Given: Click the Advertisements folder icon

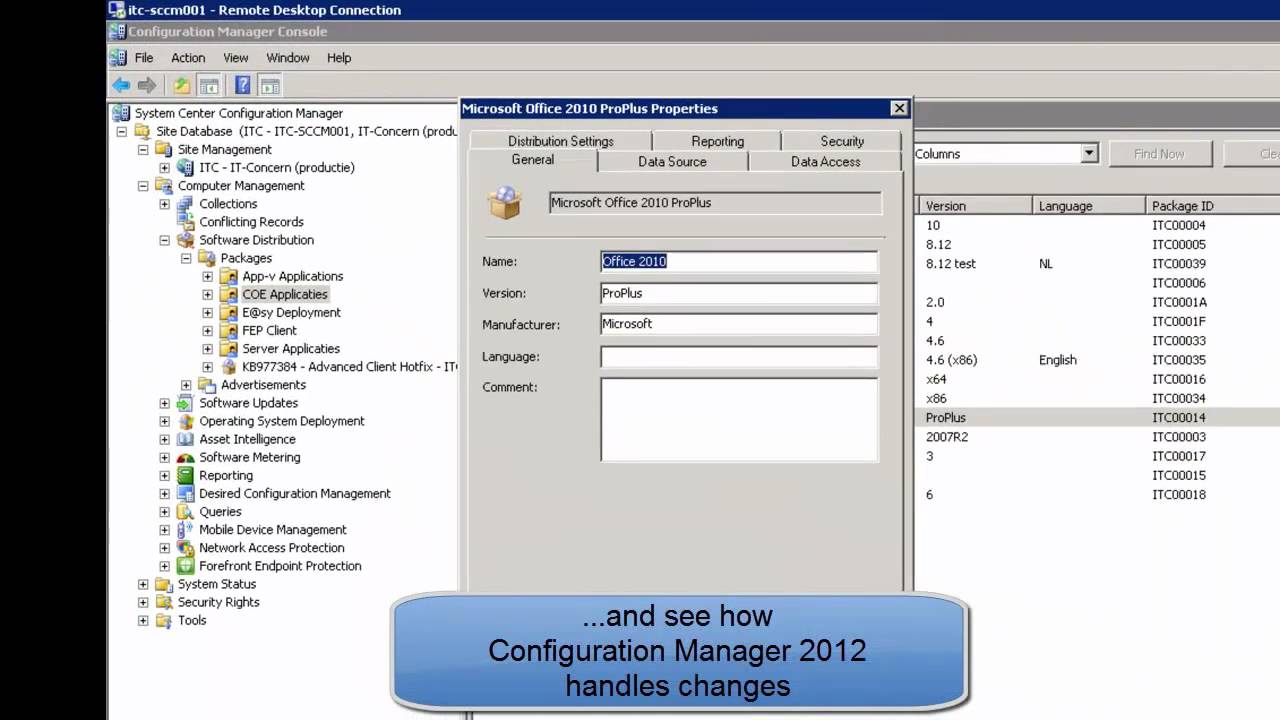Looking at the screenshot, I should (207, 385).
